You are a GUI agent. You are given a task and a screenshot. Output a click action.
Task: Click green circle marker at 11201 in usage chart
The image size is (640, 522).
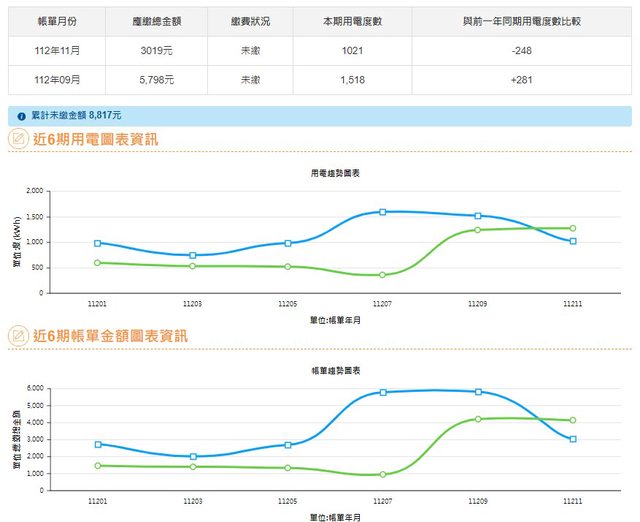(x=97, y=263)
